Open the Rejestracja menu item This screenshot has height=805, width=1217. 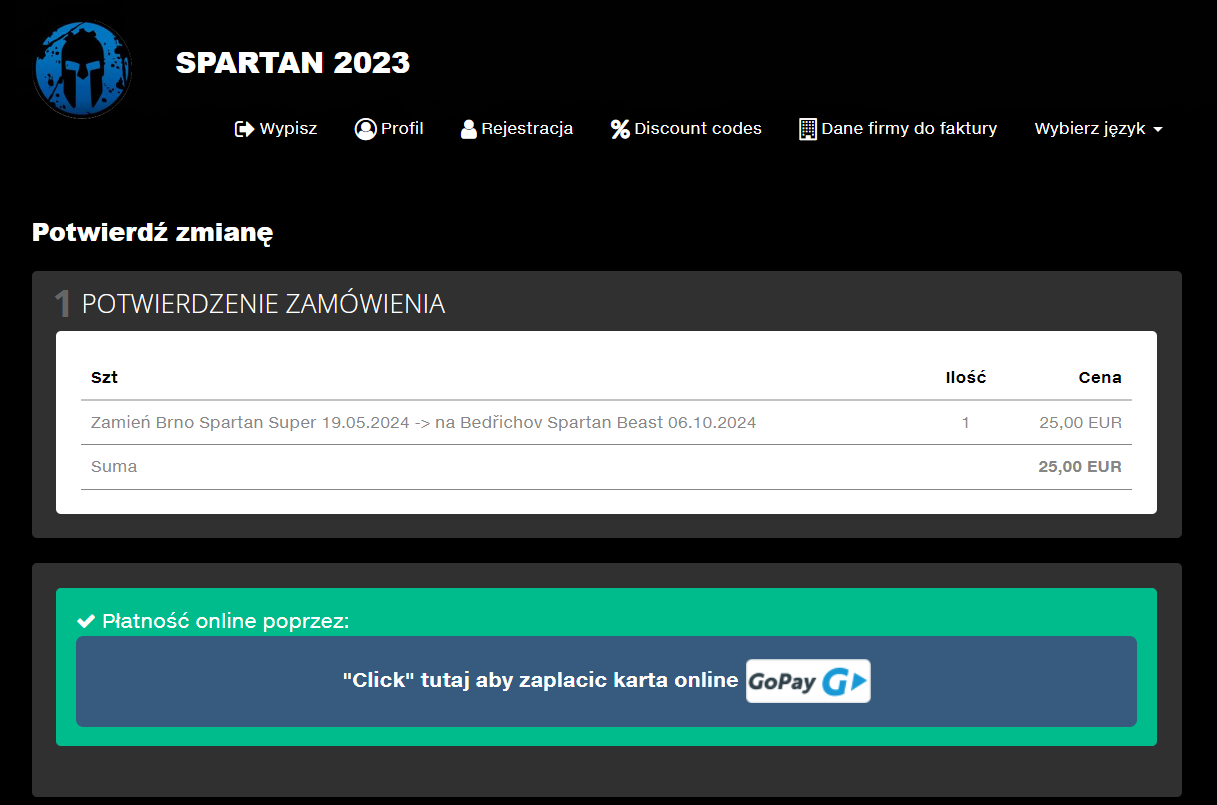click(x=517, y=129)
